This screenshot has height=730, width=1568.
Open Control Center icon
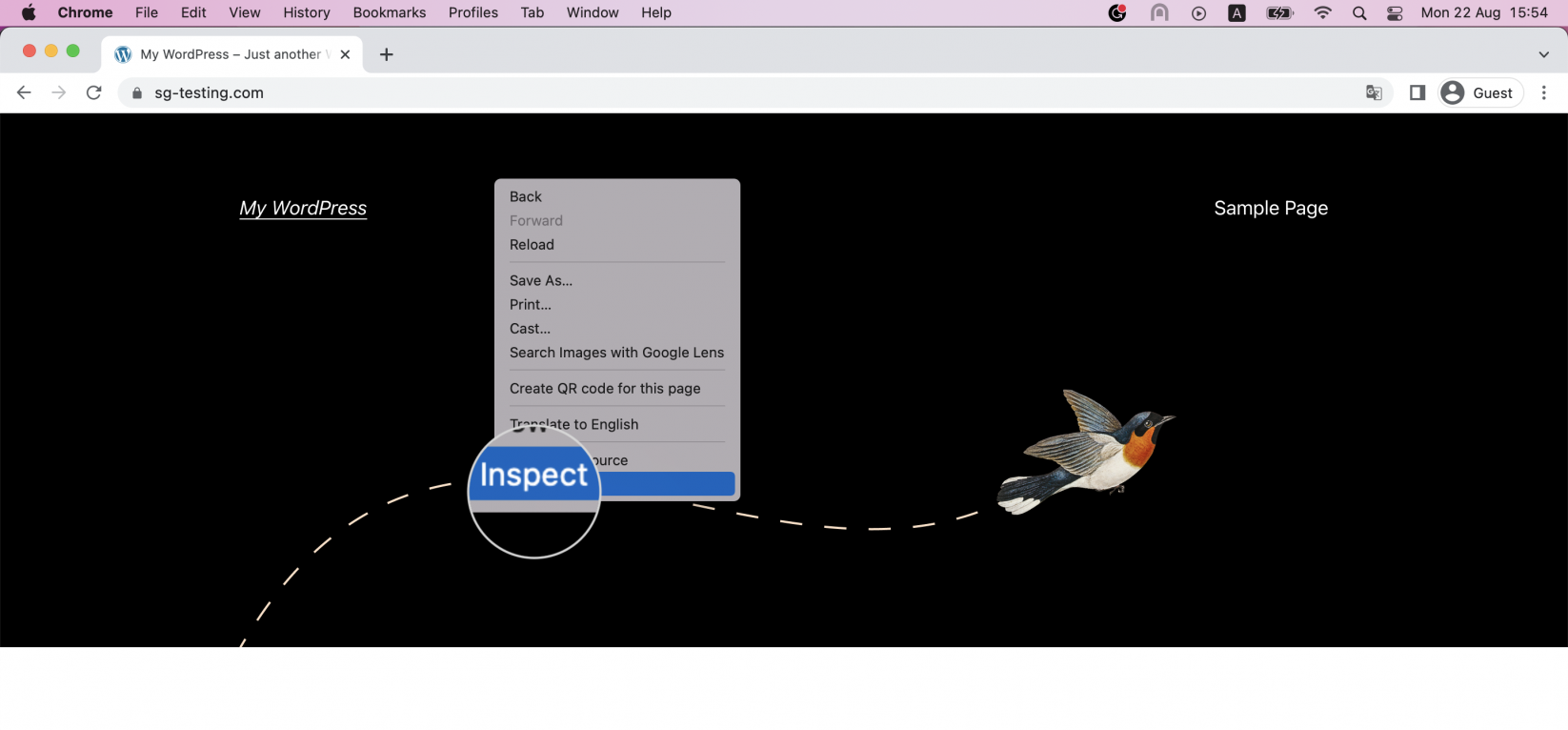[x=1395, y=12]
